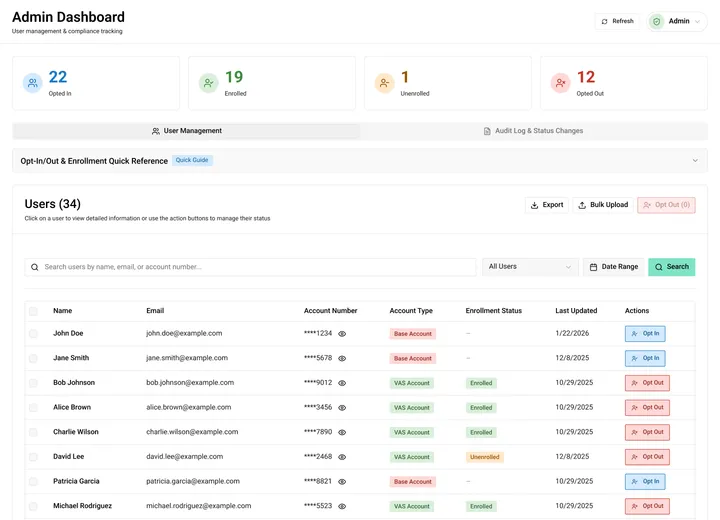The image size is (720, 520).
Task: Click the name Patricia Garcia
Action: click(x=76, y=481)
